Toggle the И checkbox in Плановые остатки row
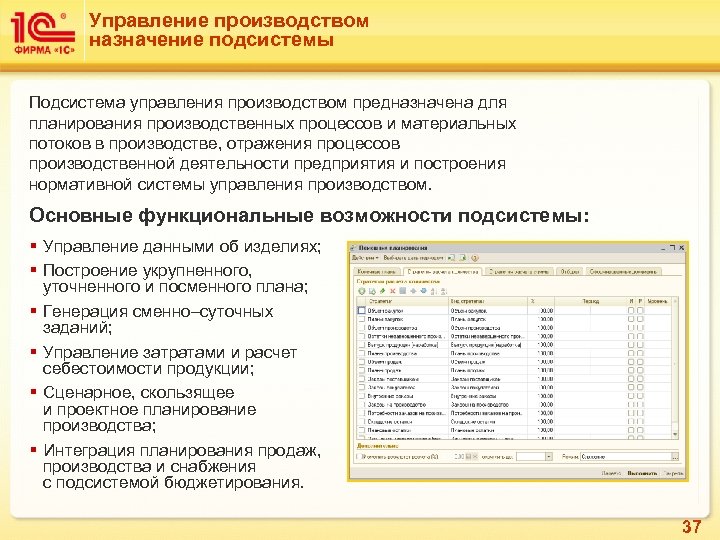 (631, 430)
